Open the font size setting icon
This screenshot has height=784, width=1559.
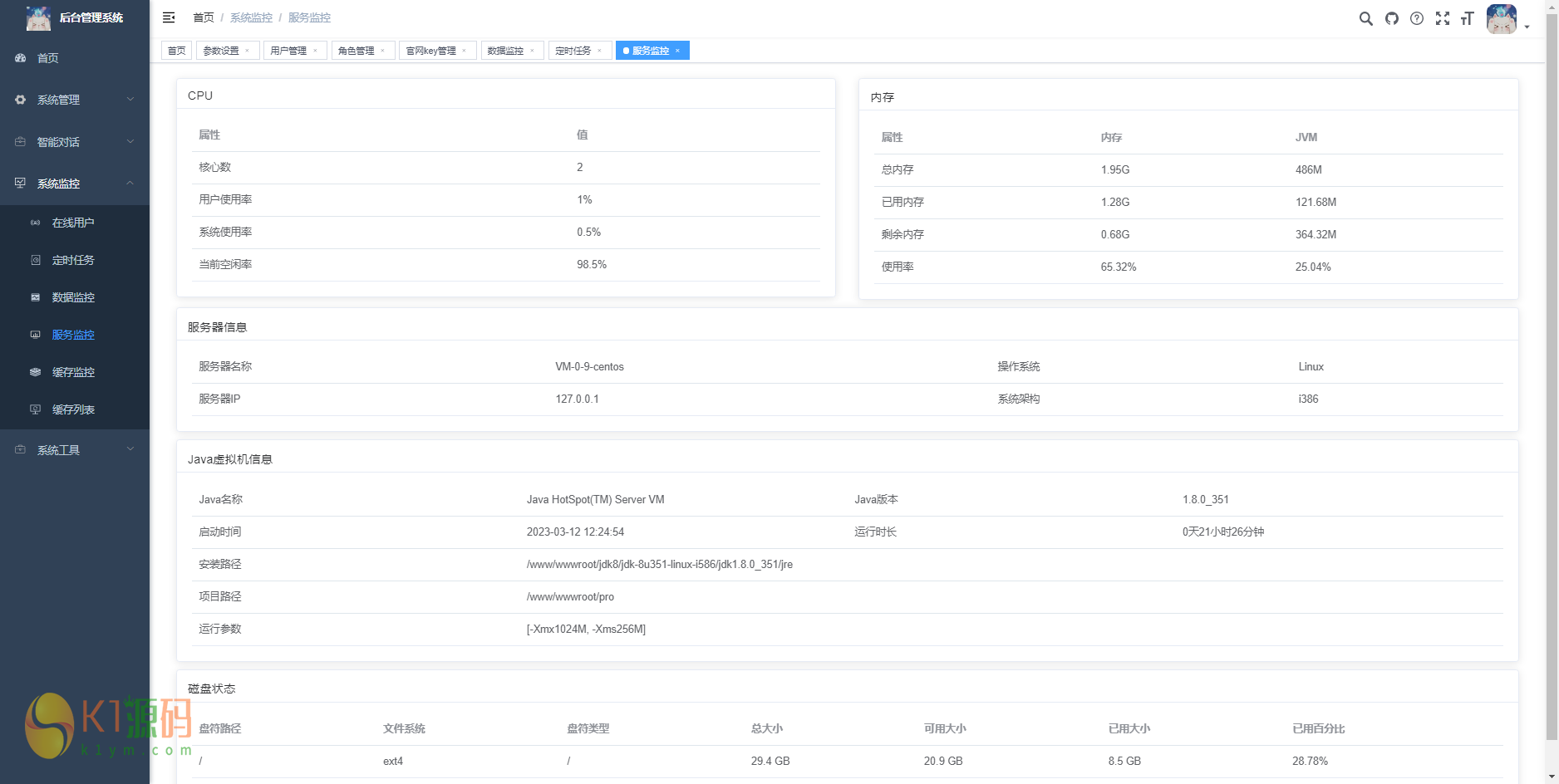1468,18
